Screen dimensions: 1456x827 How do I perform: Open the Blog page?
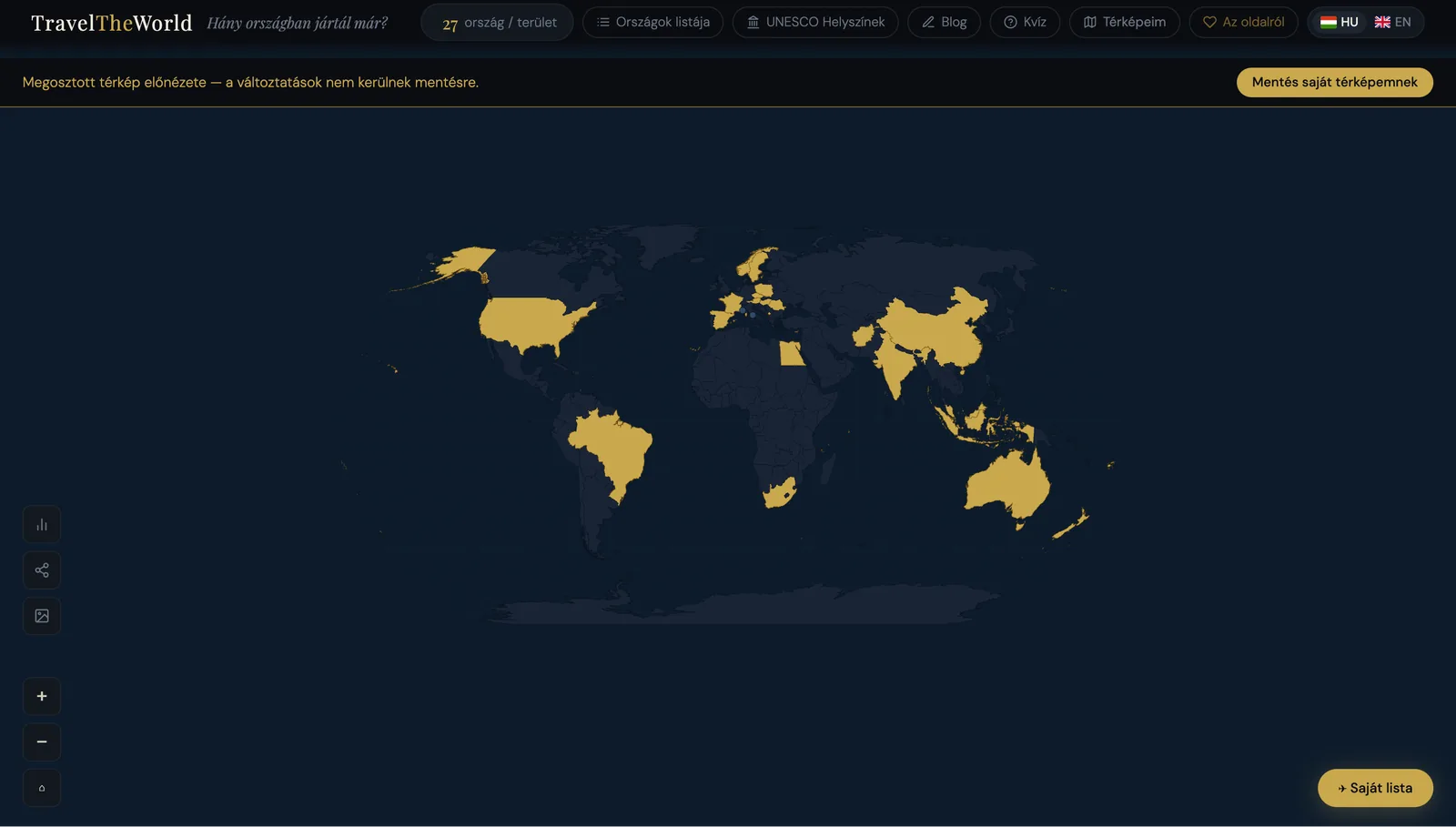(944, 22)
